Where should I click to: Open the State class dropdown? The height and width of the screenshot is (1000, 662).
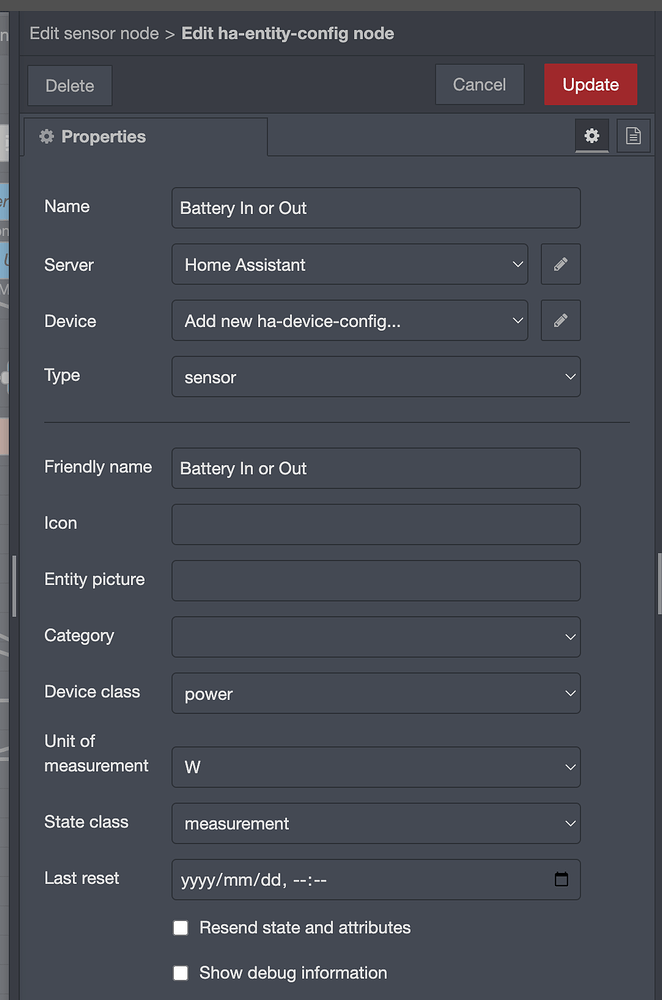pyautogui.click(x=376, y=823)
